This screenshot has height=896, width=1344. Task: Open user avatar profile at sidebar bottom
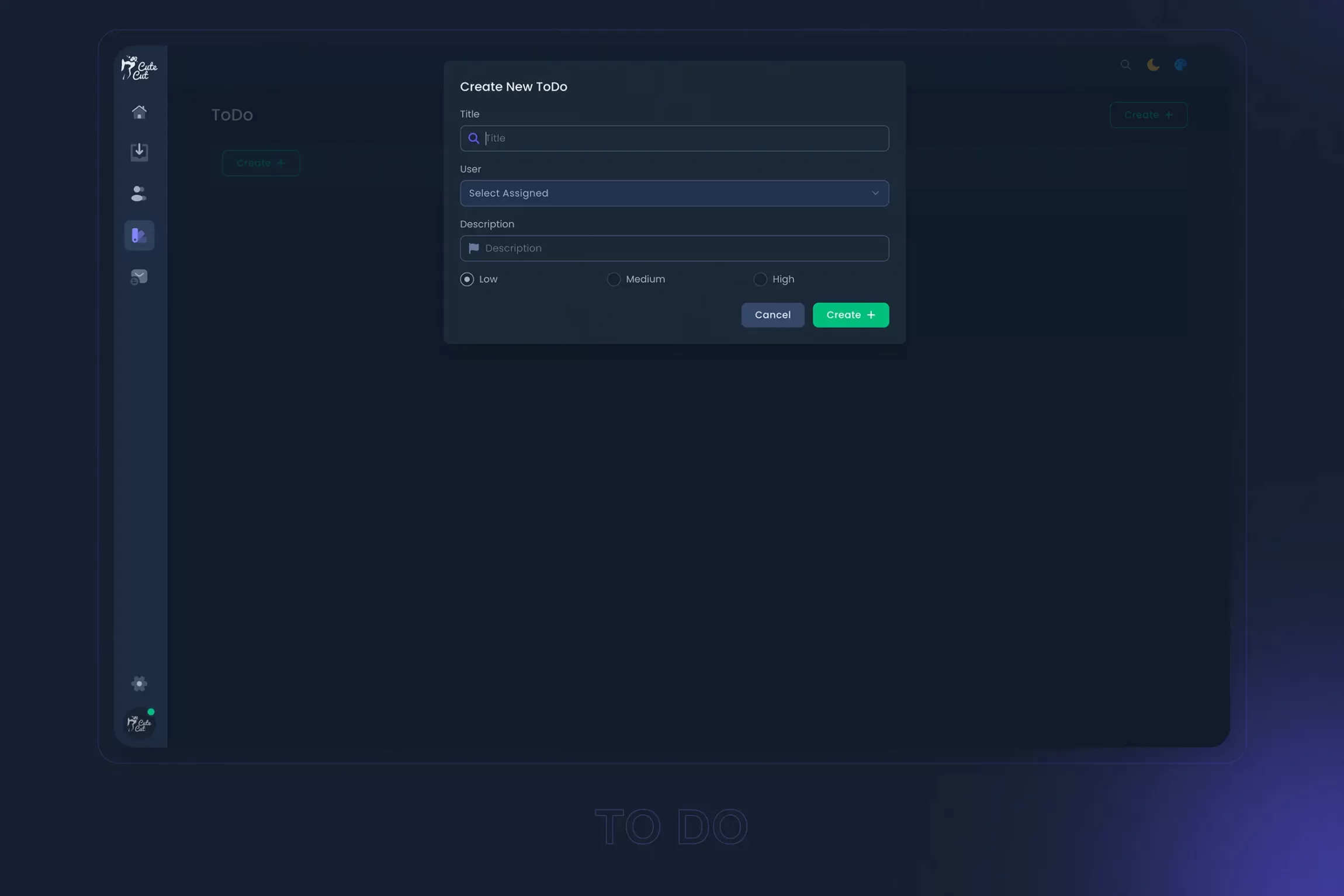pyautogui.click(x=139, y=724)
